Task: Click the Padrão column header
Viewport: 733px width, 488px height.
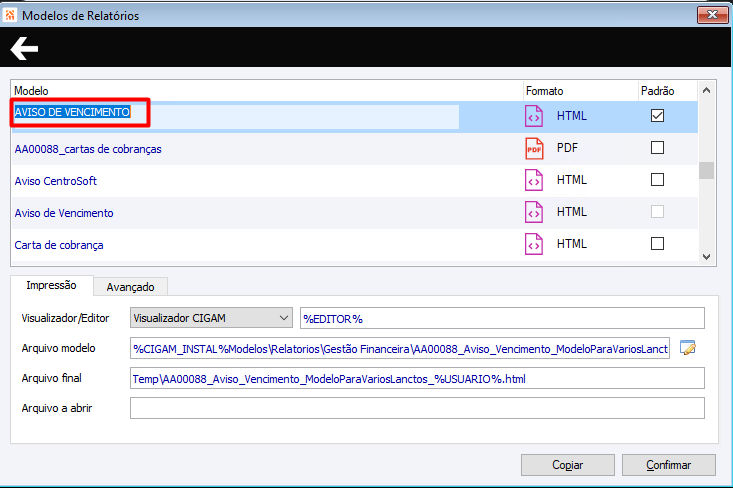Action: (657, 91)
